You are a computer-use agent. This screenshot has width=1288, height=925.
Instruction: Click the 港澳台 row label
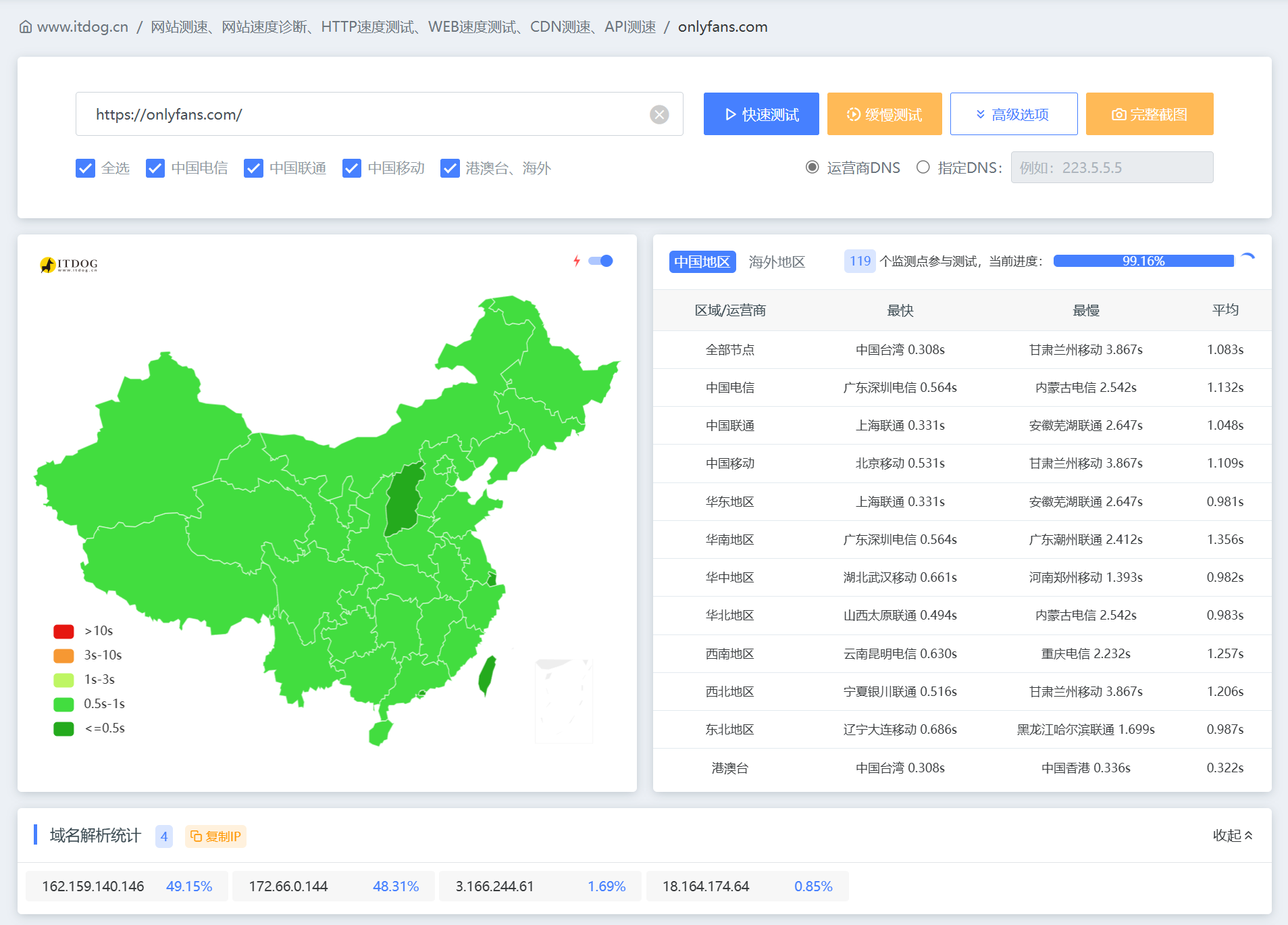point(730,768)
